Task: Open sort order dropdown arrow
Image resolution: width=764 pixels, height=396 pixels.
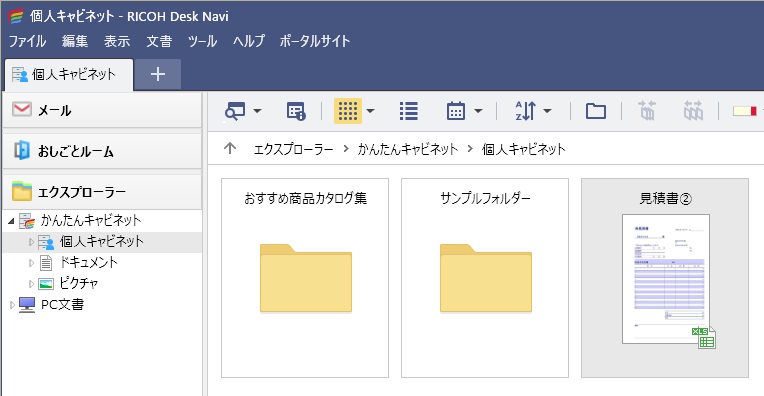Action: tap(547, 111)
